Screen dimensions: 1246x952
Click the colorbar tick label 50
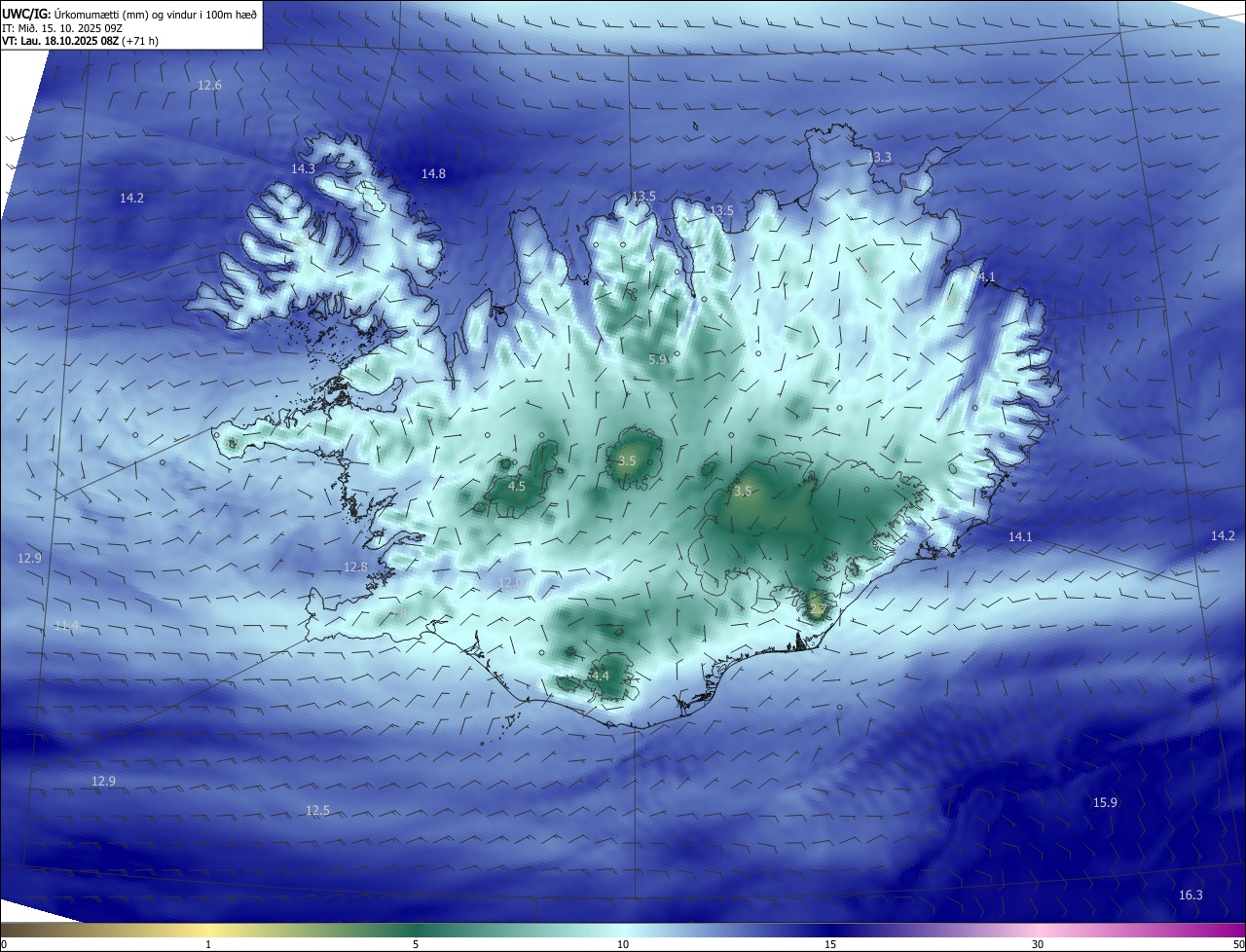point(1238,945)
